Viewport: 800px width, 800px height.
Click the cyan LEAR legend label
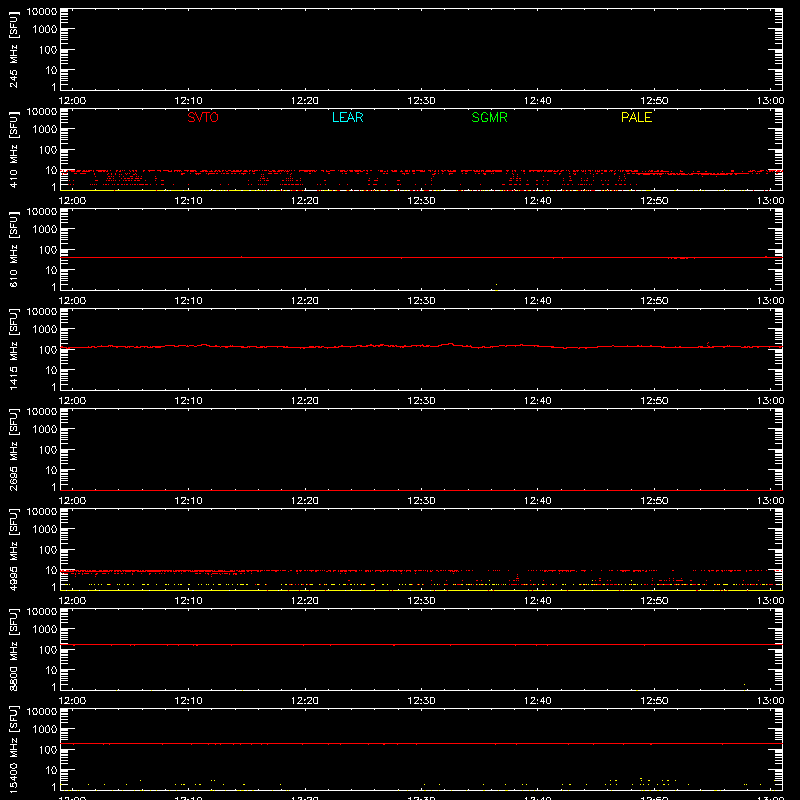[347, 117]
